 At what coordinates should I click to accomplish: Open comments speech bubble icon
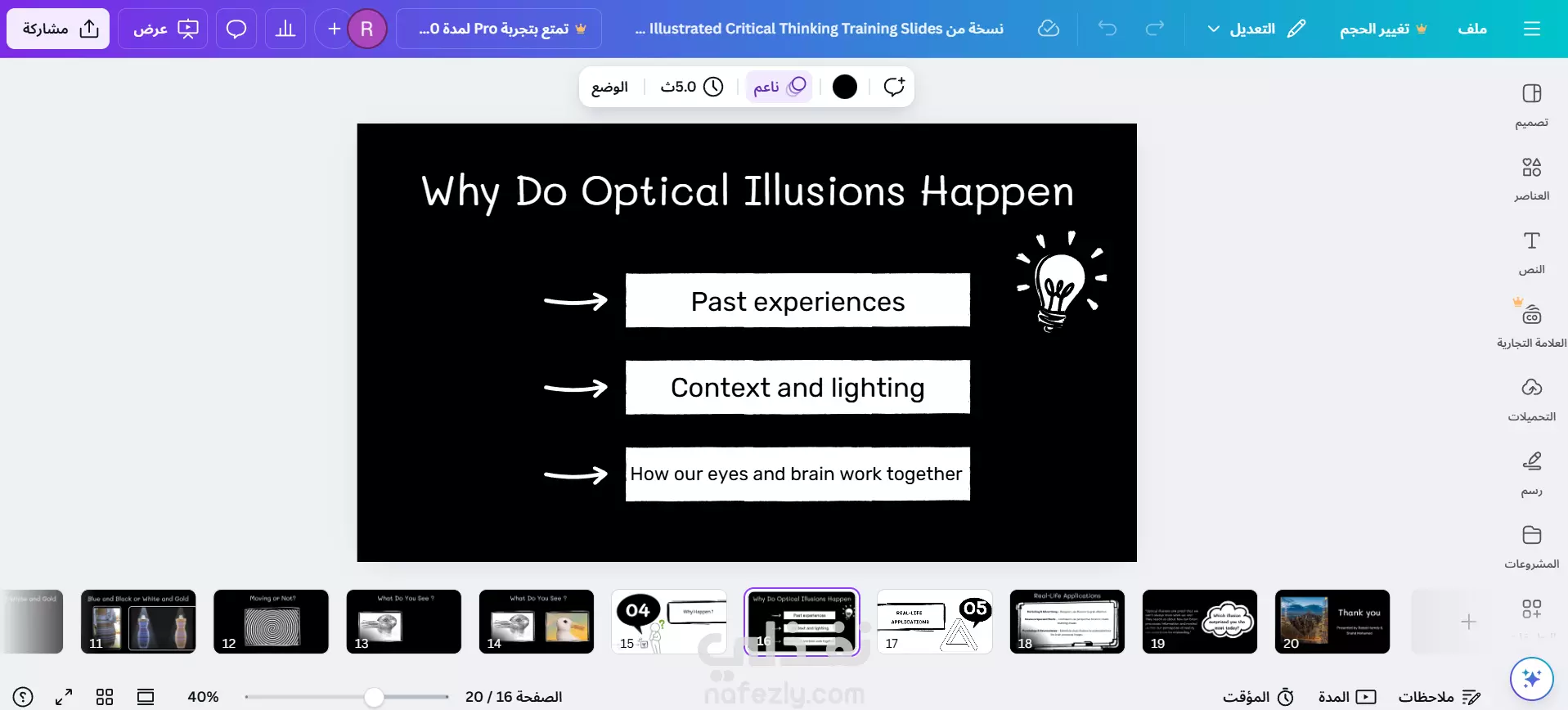pos(236,29)
